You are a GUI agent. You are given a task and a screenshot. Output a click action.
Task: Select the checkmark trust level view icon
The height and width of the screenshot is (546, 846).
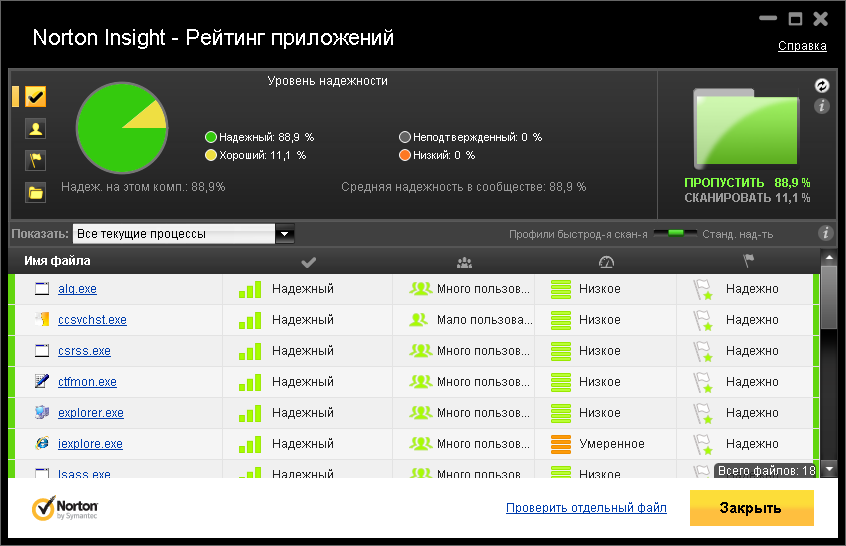tap(36, 97)
